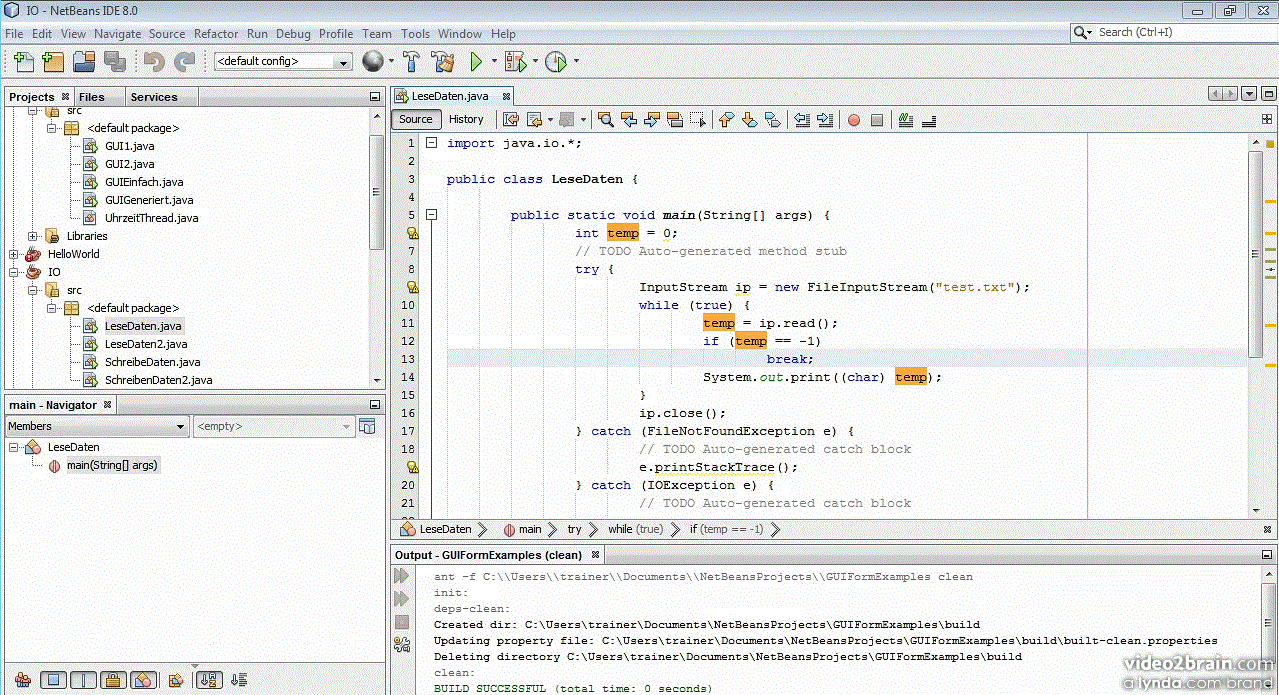Collapse the IO project node
The height and width of the screenshot is (695, 1279).
(x=15, y=272)
